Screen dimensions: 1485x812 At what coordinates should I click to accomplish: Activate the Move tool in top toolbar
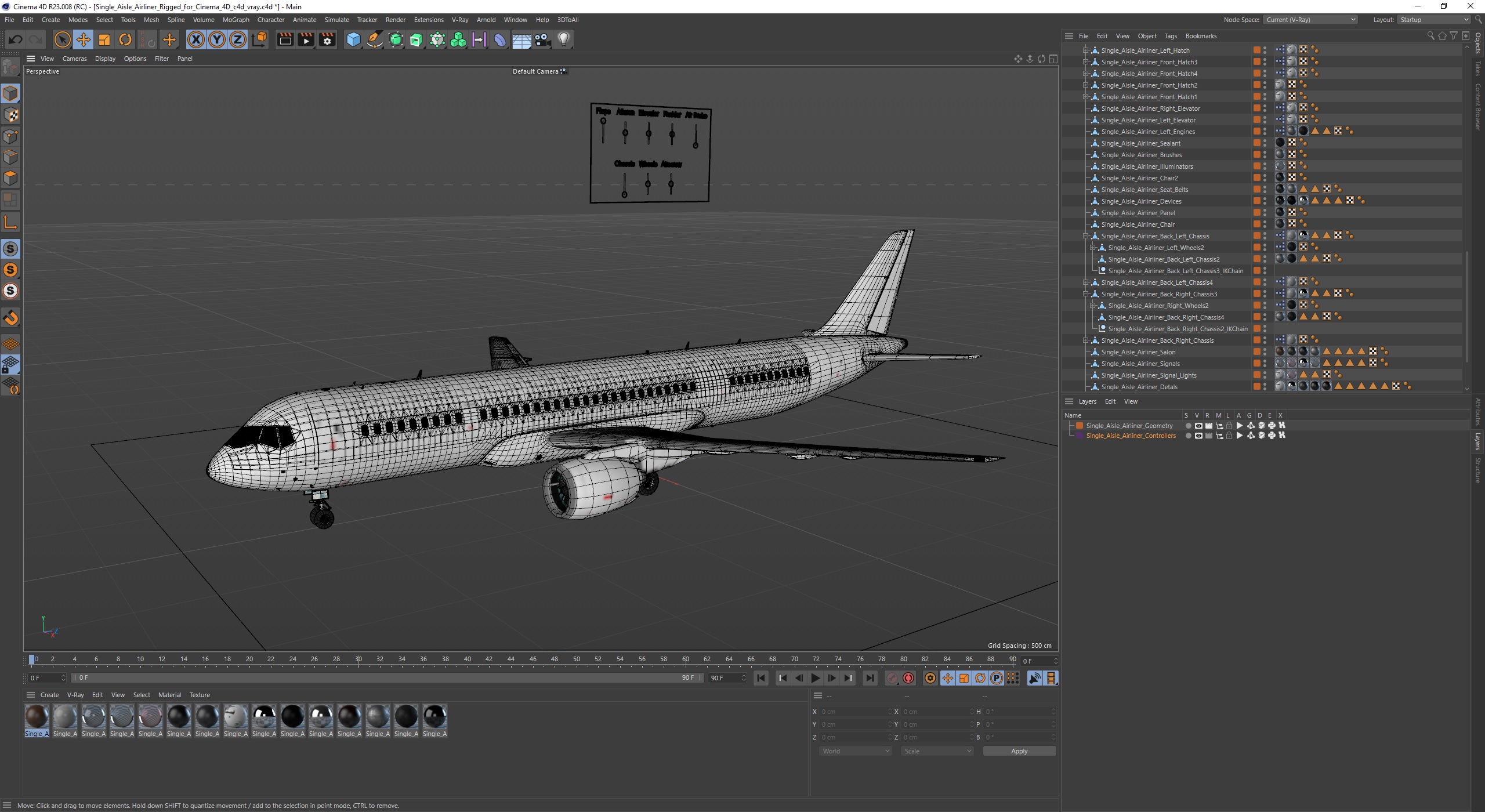click(x=83, y=39)
